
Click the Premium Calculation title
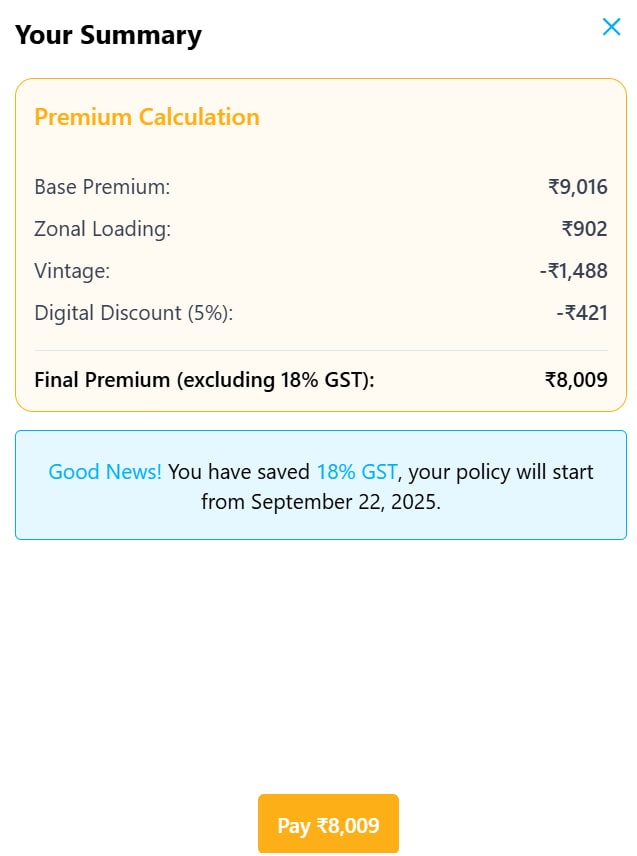click(147, 117)
